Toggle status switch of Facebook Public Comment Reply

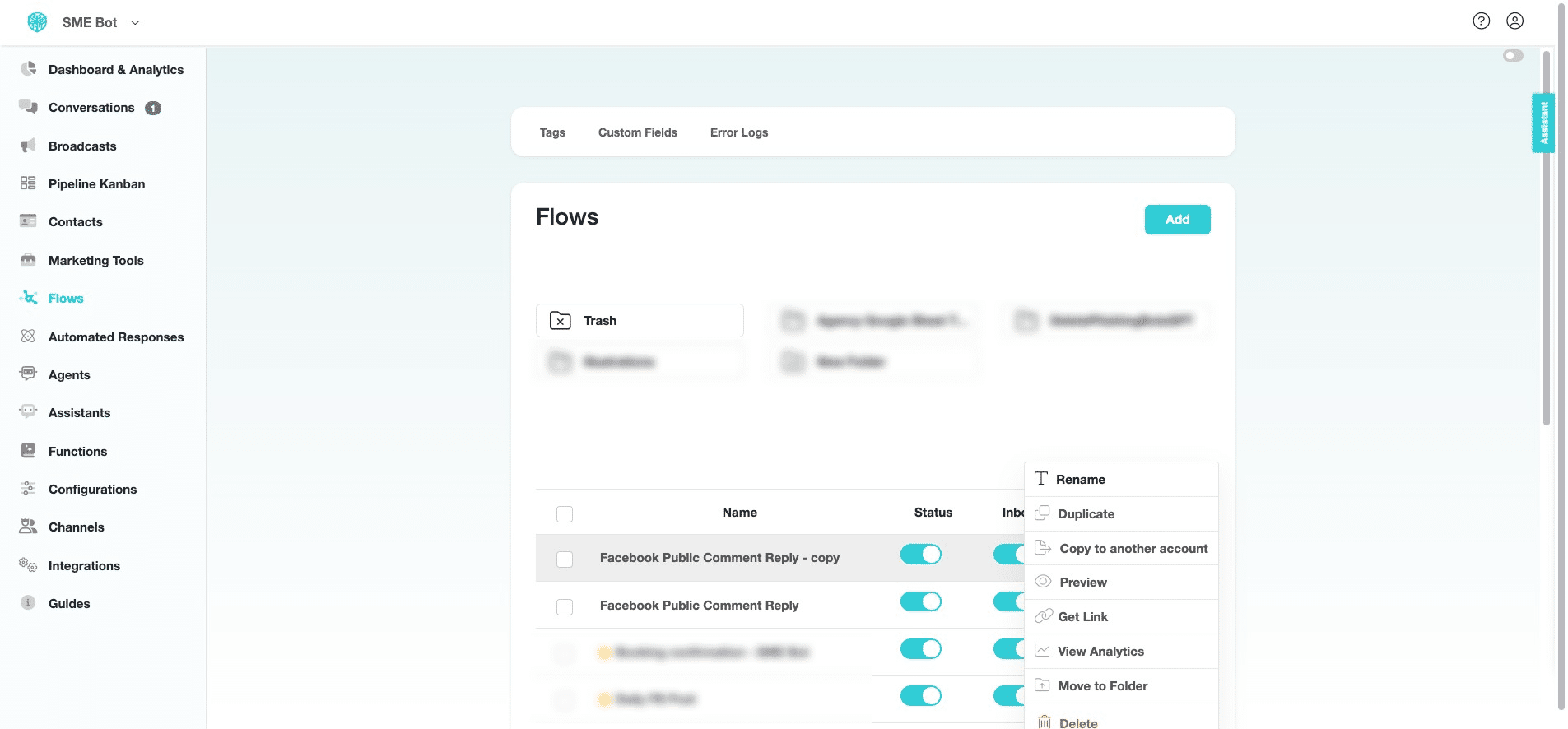tap(920, 601)
